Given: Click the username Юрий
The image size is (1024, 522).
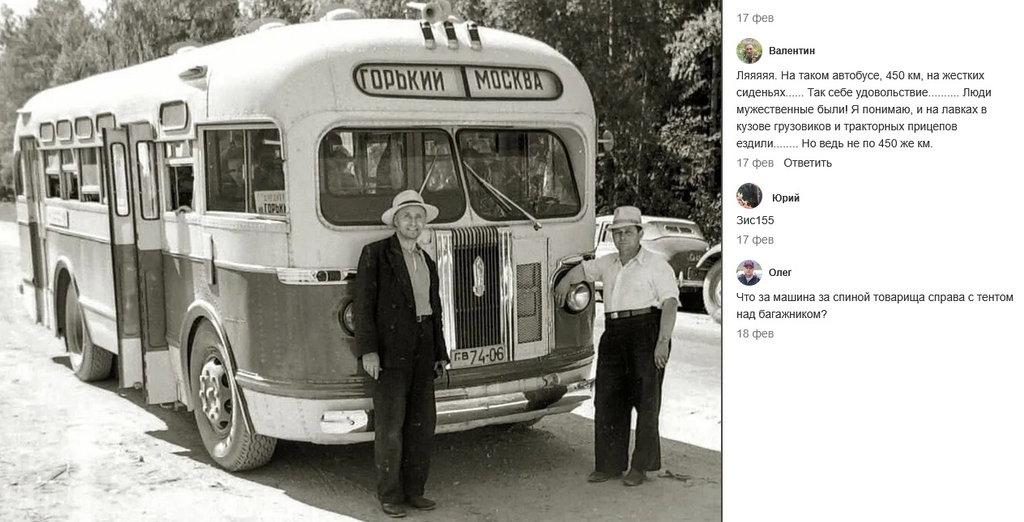Looking at the screenshot, I should tap(786, 198).
